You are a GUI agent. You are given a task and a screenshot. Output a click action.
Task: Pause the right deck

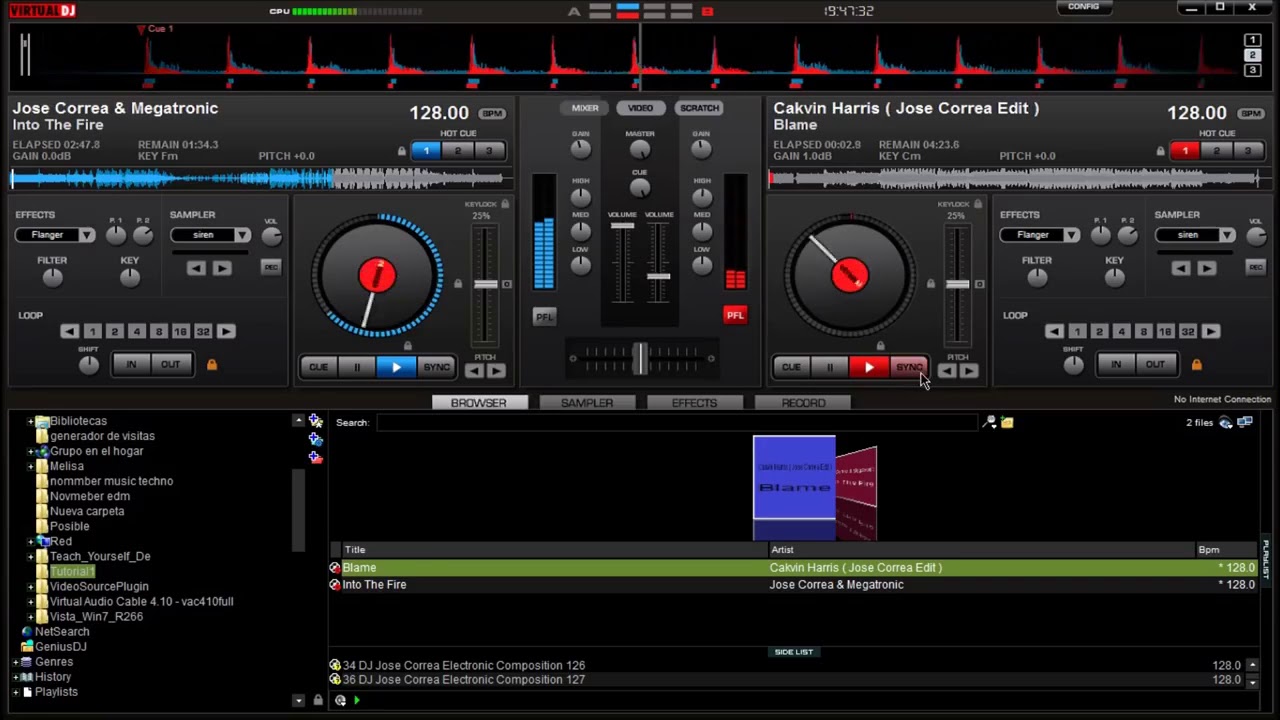click(830, 367)
